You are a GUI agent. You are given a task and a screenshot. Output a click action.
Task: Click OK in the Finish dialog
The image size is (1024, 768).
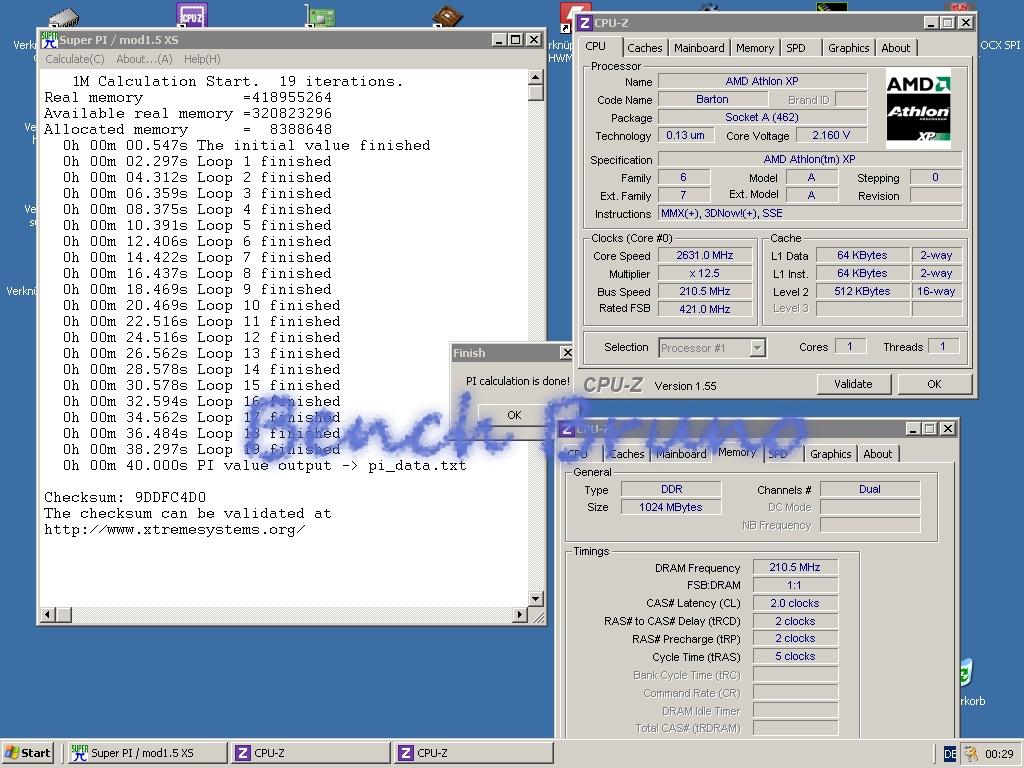(x=514, y=415)
